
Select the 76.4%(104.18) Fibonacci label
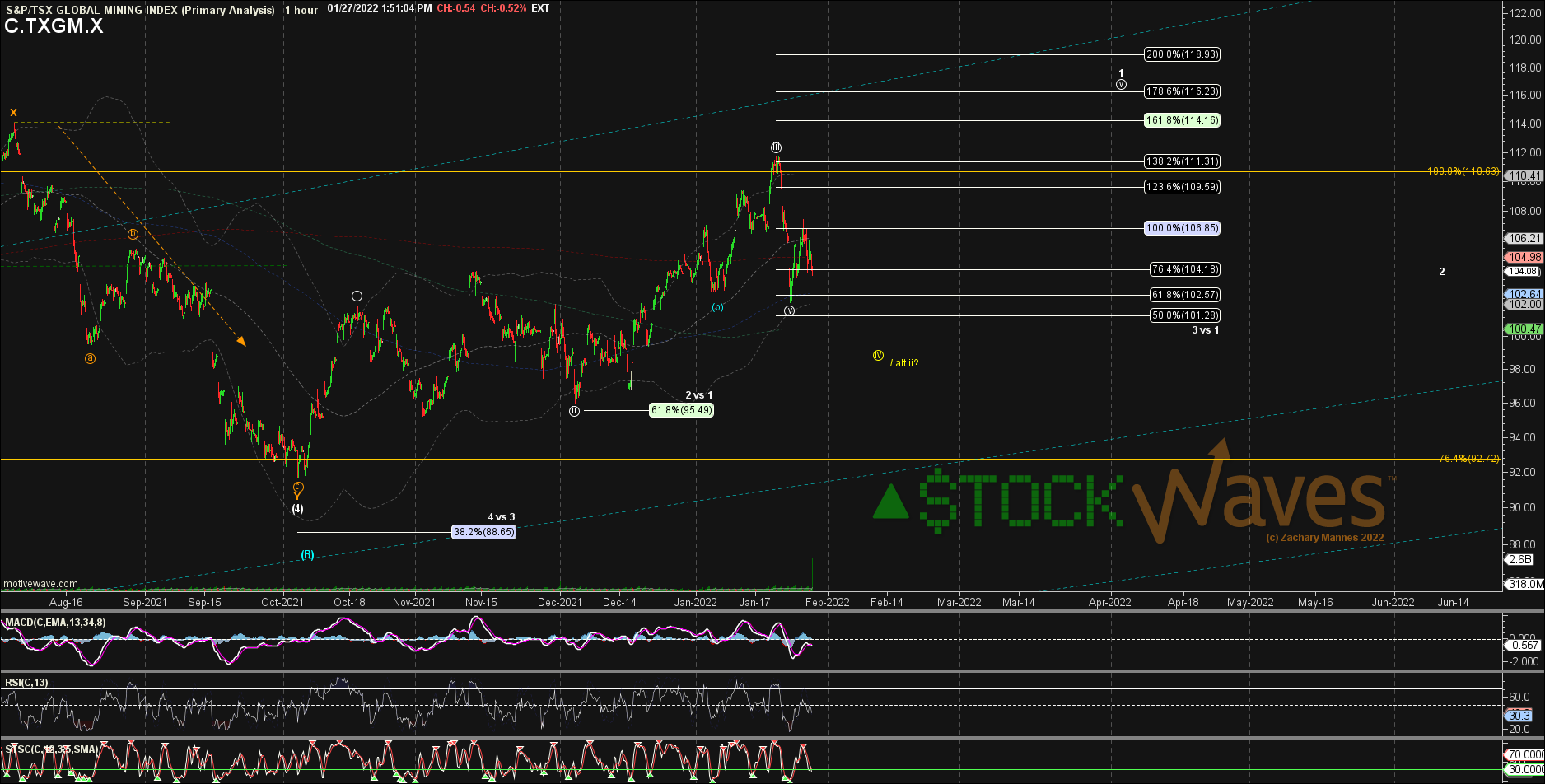pyautogui.click(x=1185, y=269)
